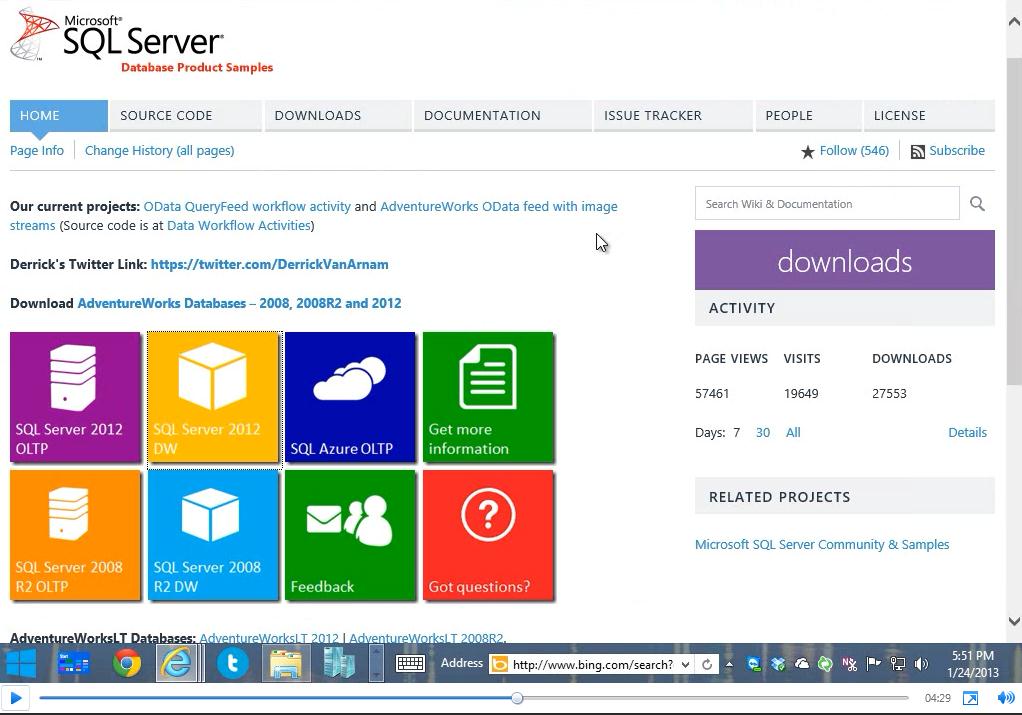1022x715 pixels.
Task: Open the Action Center flag icon
Action: pyautogui.click(x=873, y=664)
